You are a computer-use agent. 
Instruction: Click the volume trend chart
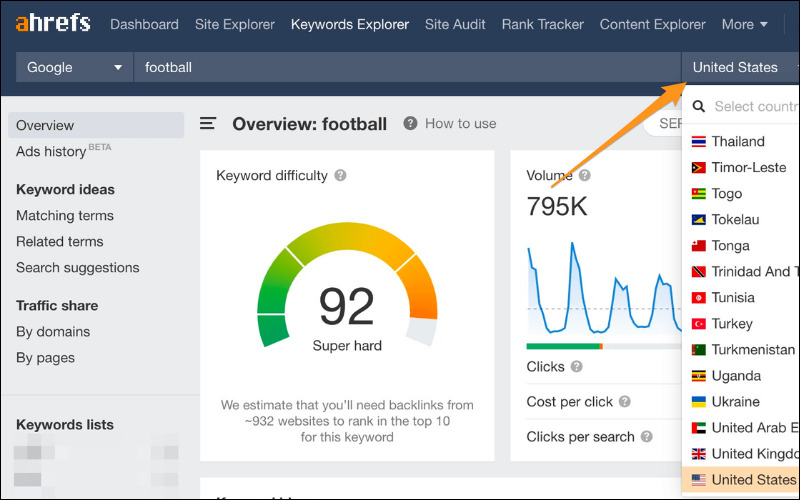click(x=604, y=288)
